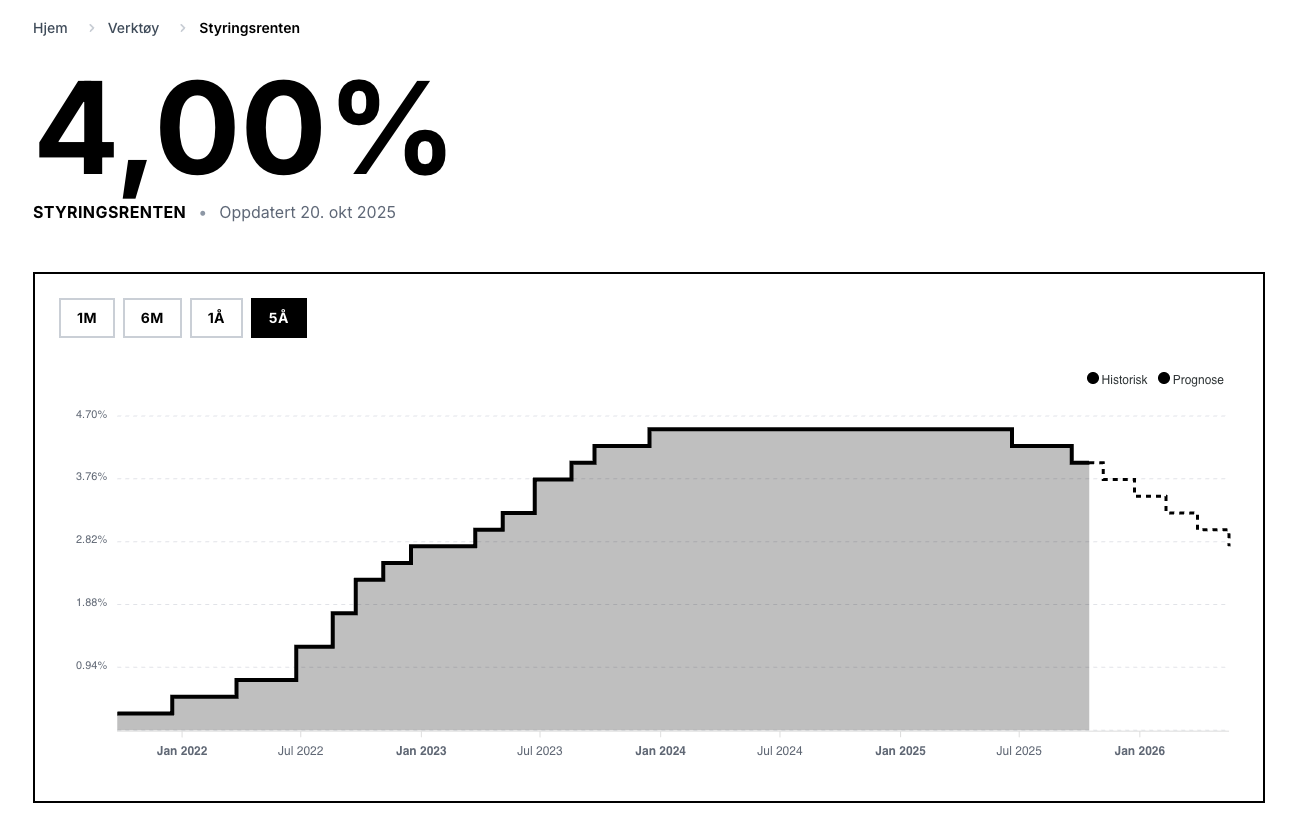Switch chart to 6M range
The width and height of the screenshot is (1309, 821).
pyautogui.click(x=152, y=318)
